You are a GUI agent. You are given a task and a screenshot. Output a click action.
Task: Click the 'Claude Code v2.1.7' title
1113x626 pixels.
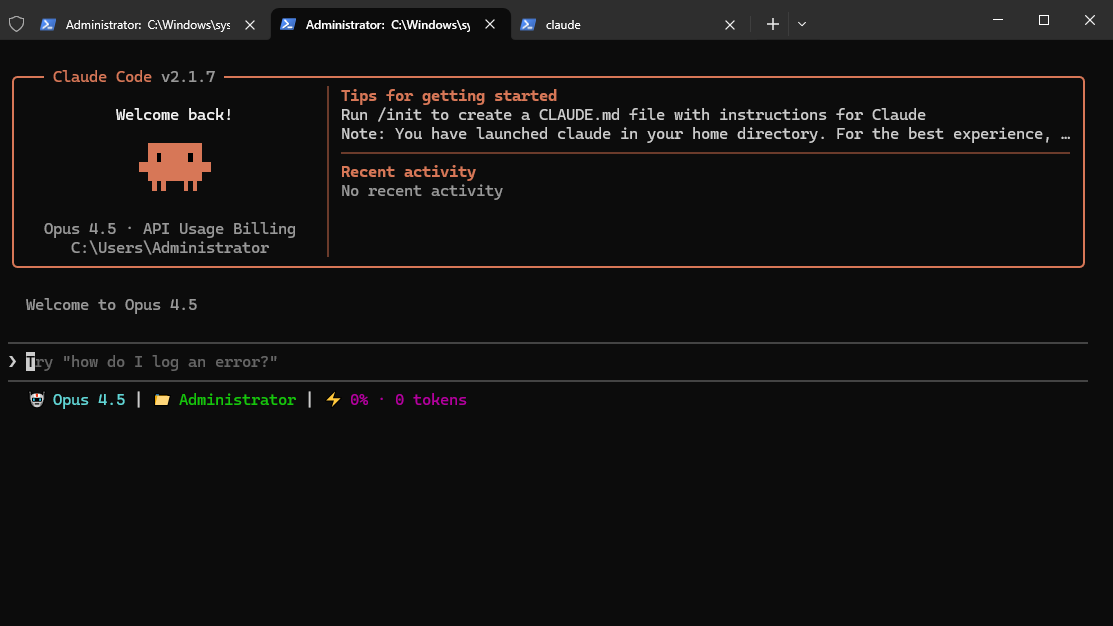[x=134, y=77]
